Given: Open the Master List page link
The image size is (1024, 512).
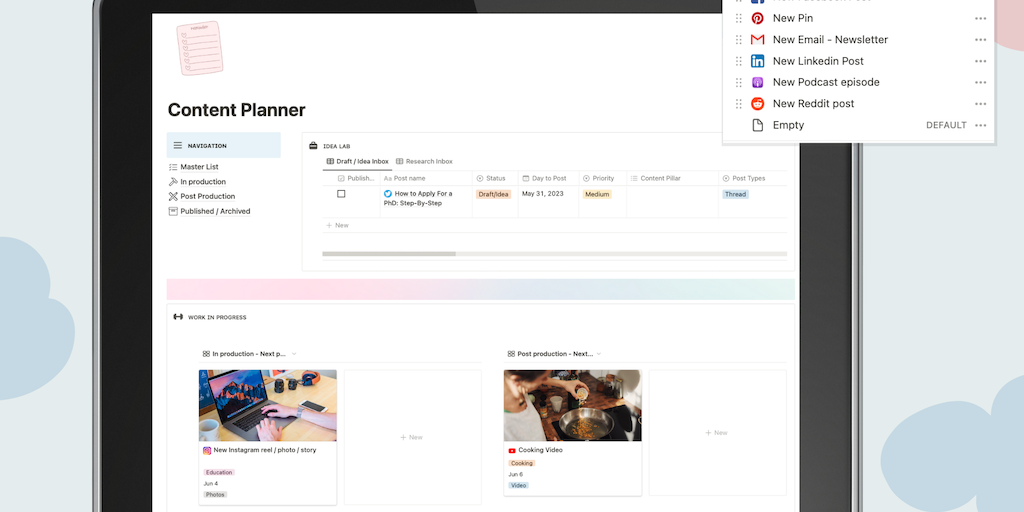Looking at the screenshot, I should coord(199,167).
